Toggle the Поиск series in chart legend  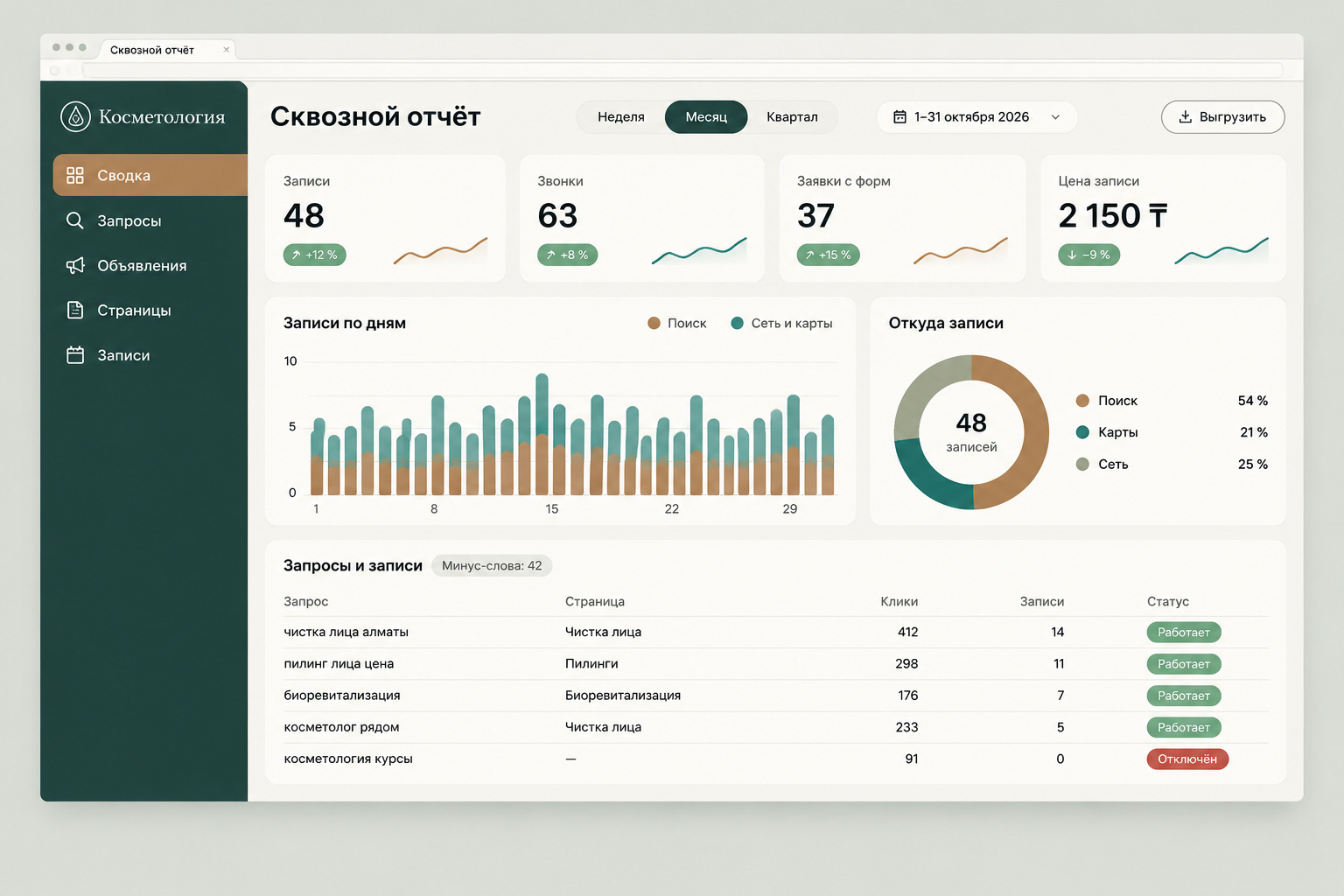click(x=676, y=323)
